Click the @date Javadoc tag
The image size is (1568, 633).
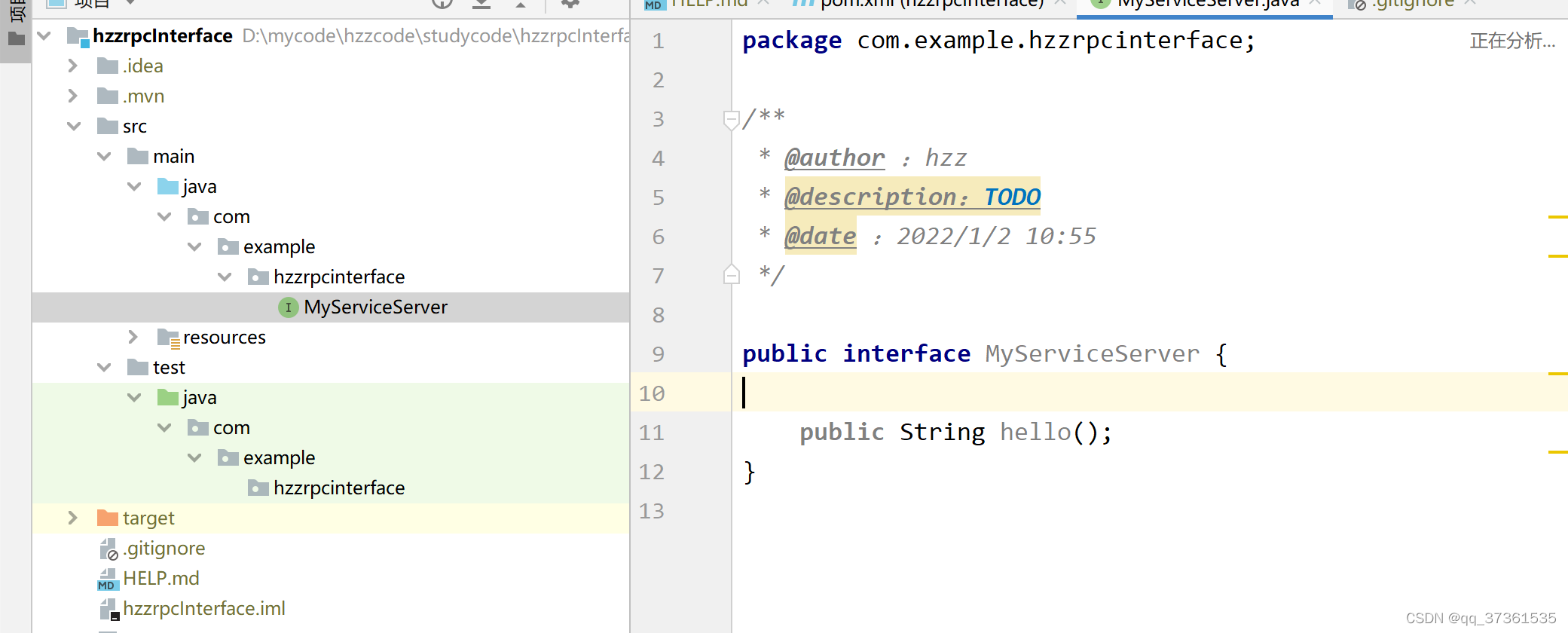(820, 236)
